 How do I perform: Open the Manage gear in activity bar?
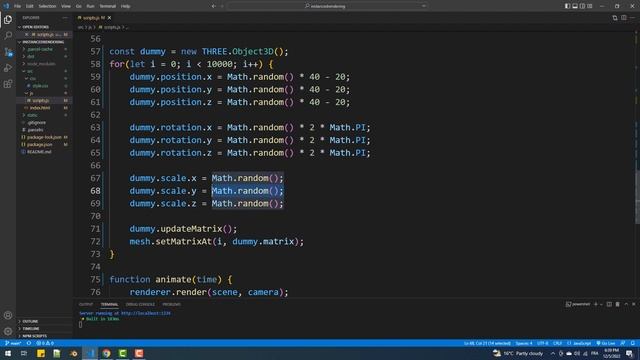click(x=8, y=331)
